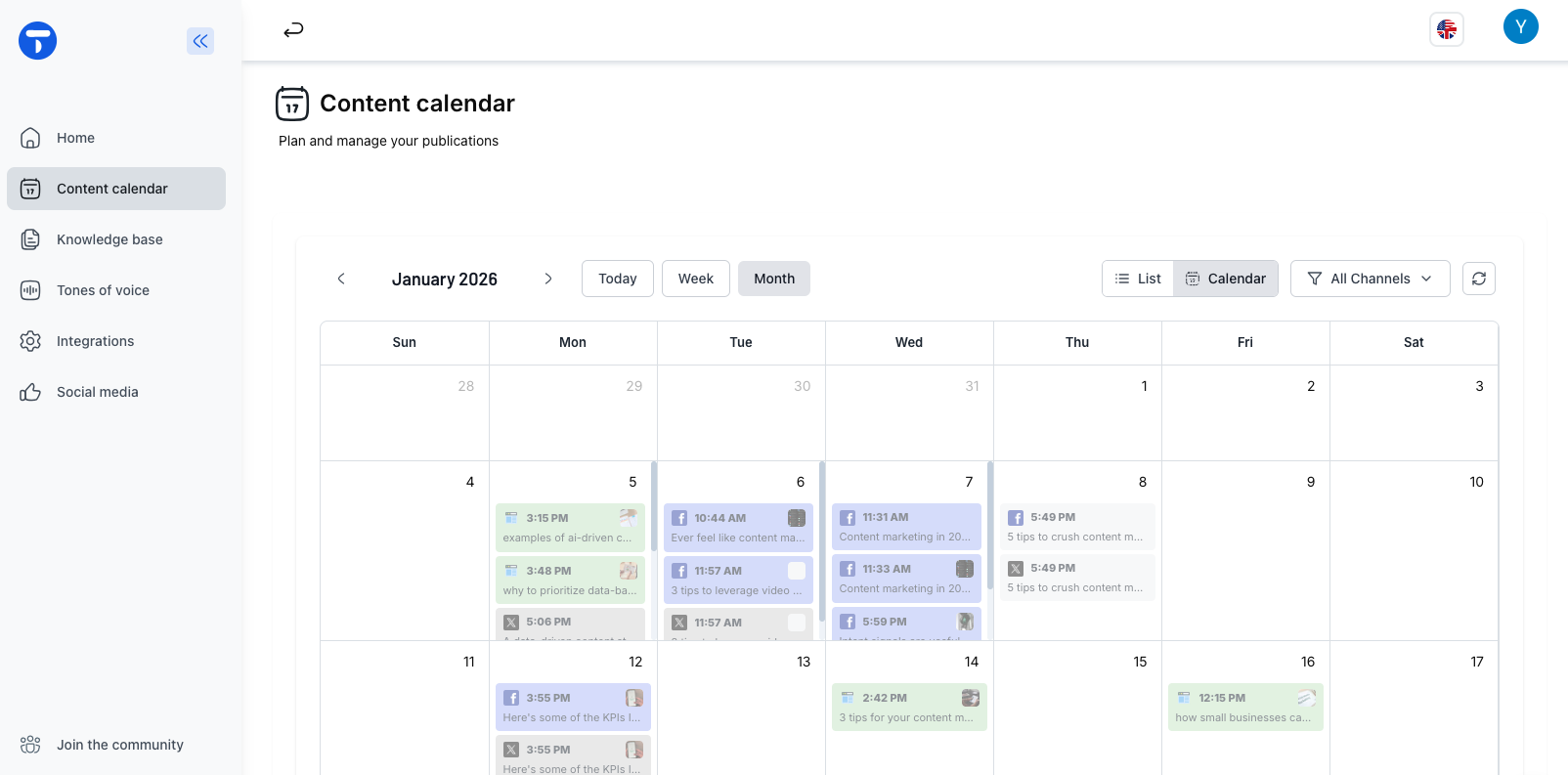
Task: Click the back arrow icon in top bar
Action: coord(293,30)
